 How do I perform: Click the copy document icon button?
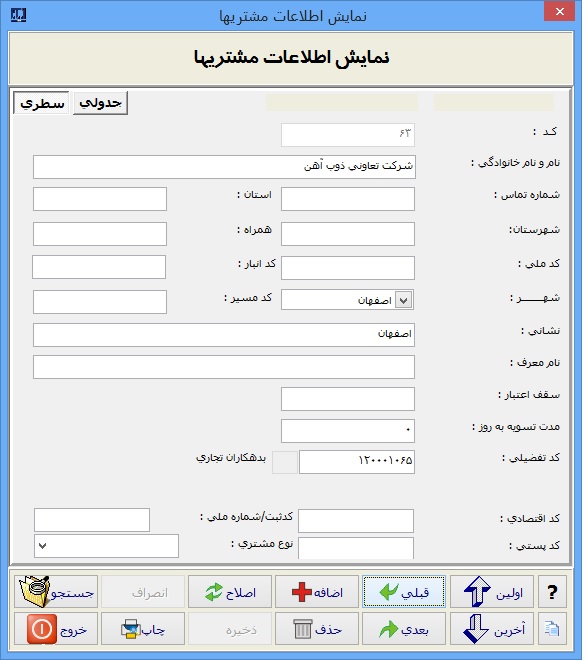pyautogui.click(x=552, y=628)
